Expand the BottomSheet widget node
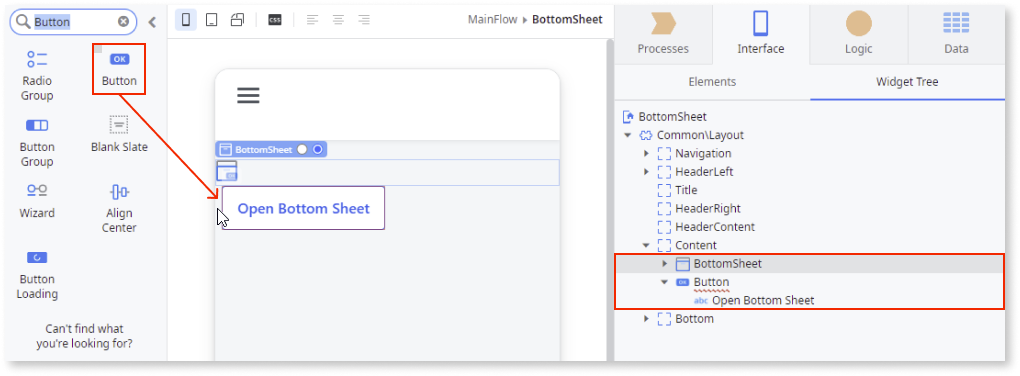 664,263
